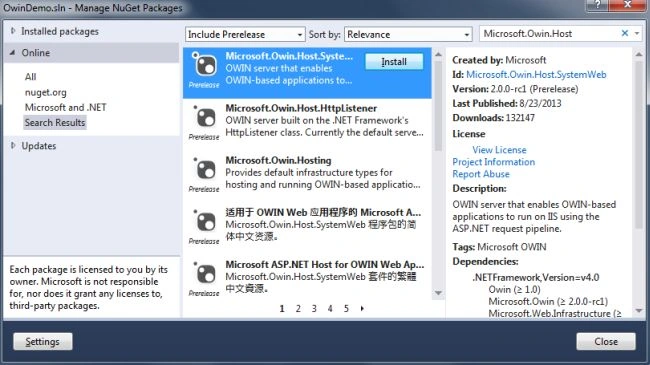This screenshot has height=365, width=650.
Task: Select the 适用于 OWIN Web package title
Action: pos(323,212)
